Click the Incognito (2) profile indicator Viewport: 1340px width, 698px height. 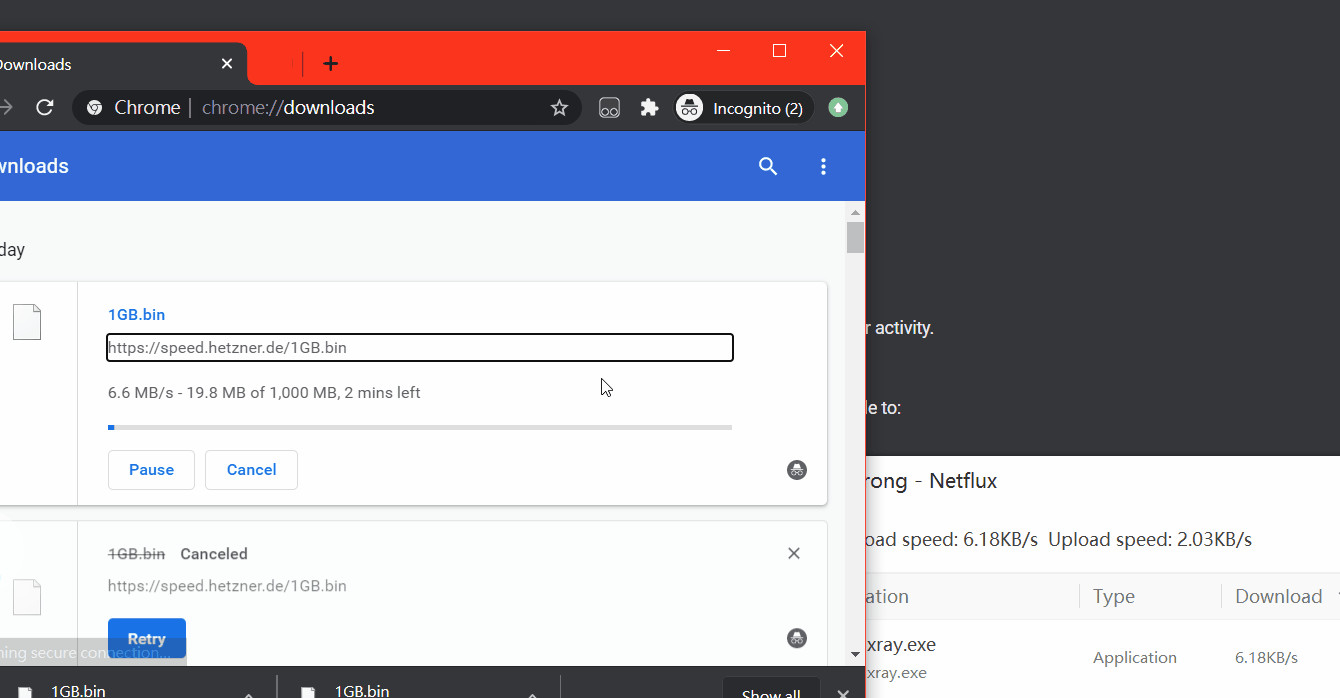pyautogui.click(x=744, y=108)
